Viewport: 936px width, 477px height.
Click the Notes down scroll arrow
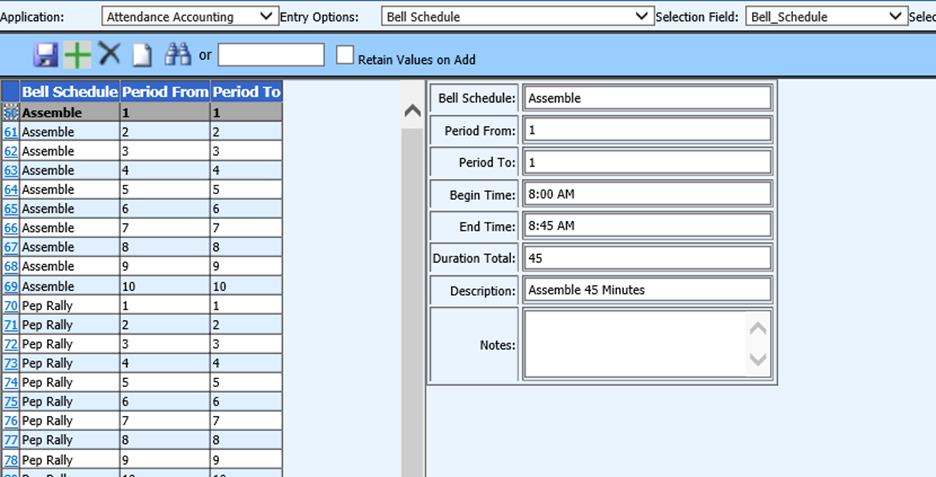[x=758, y=359]
